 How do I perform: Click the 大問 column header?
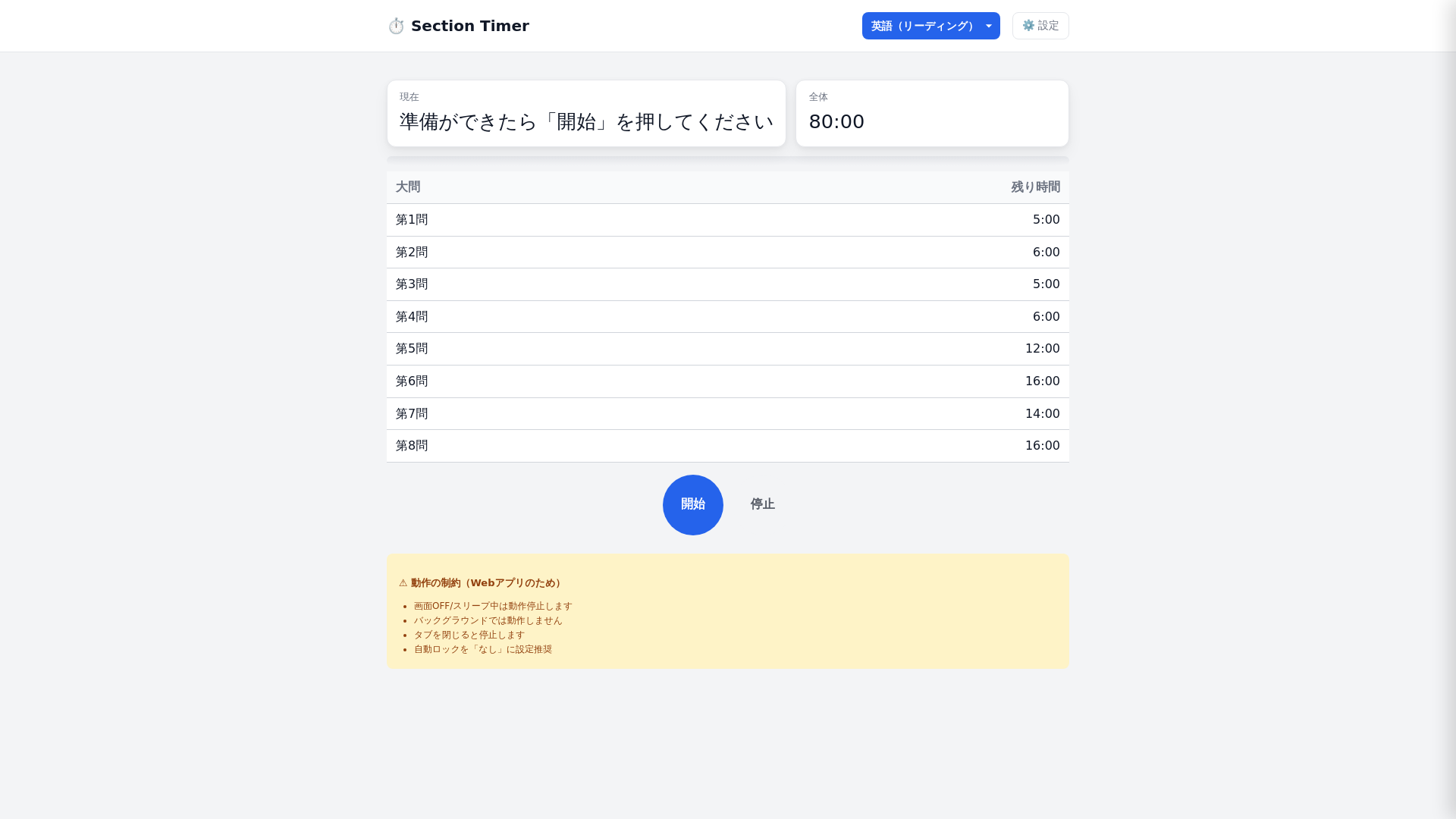(408, 187)
